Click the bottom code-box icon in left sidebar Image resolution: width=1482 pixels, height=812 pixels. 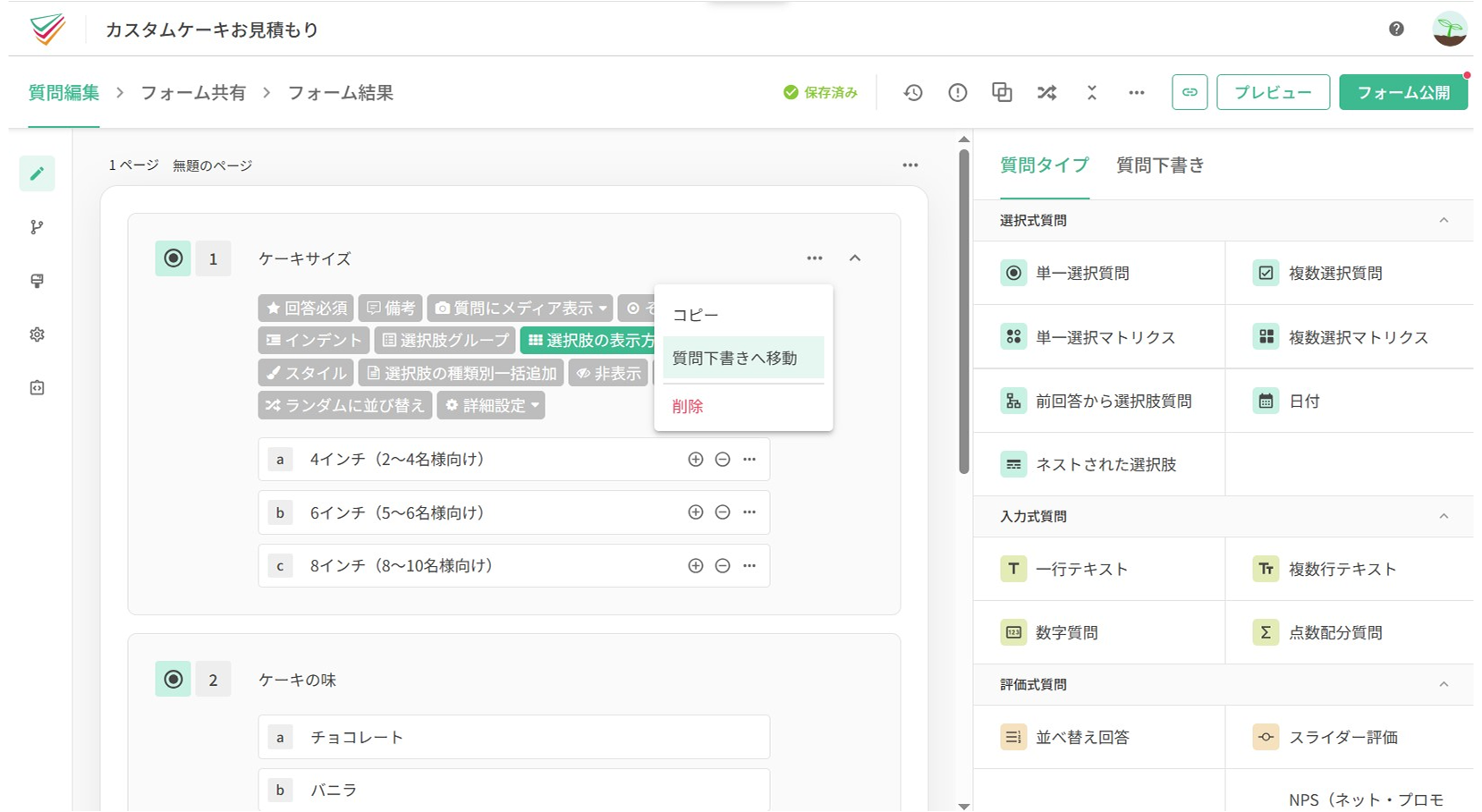pyautogui.click(x=37, y=387)
